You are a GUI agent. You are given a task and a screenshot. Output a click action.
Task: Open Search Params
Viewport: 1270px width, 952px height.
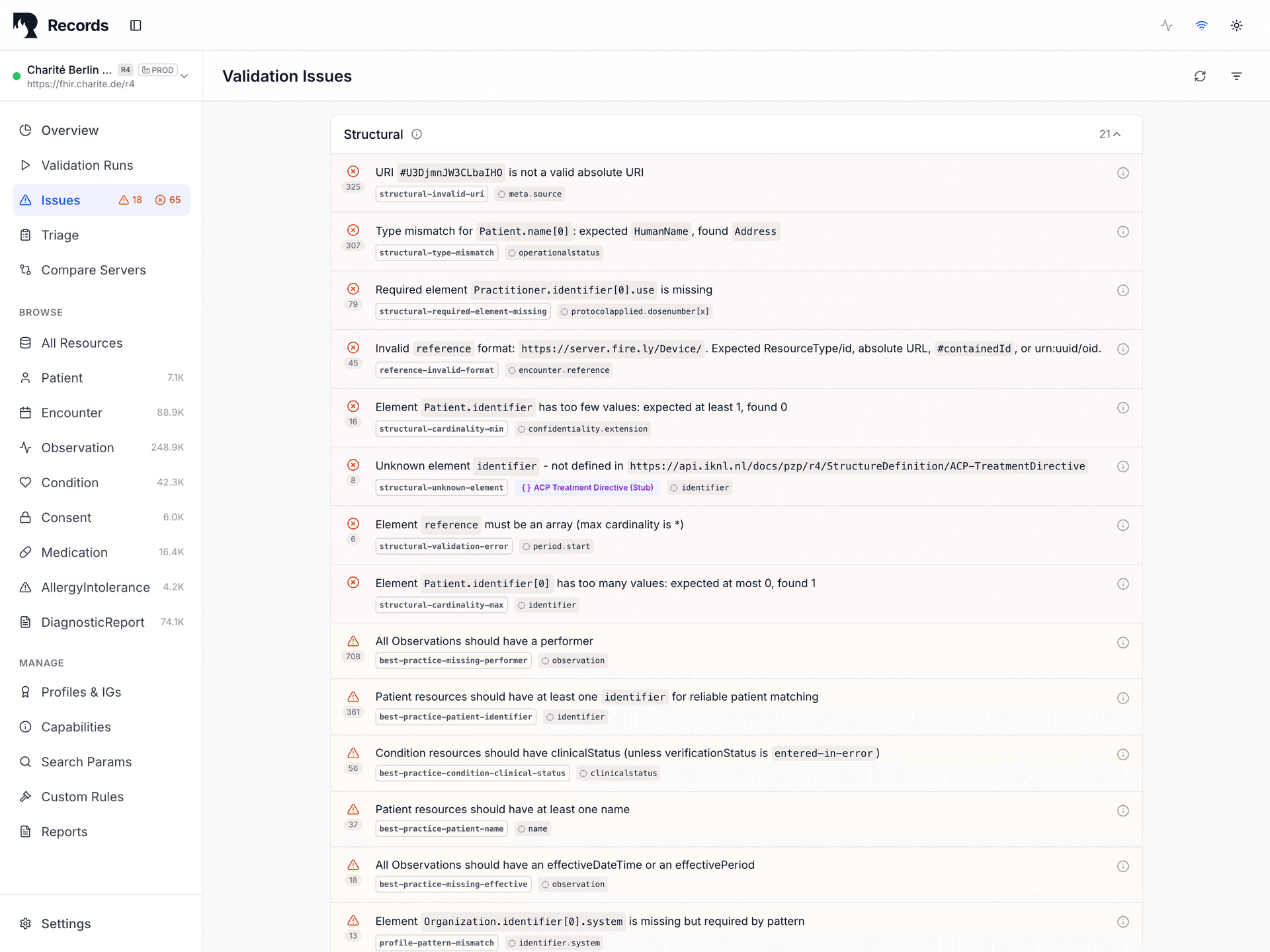101,762
